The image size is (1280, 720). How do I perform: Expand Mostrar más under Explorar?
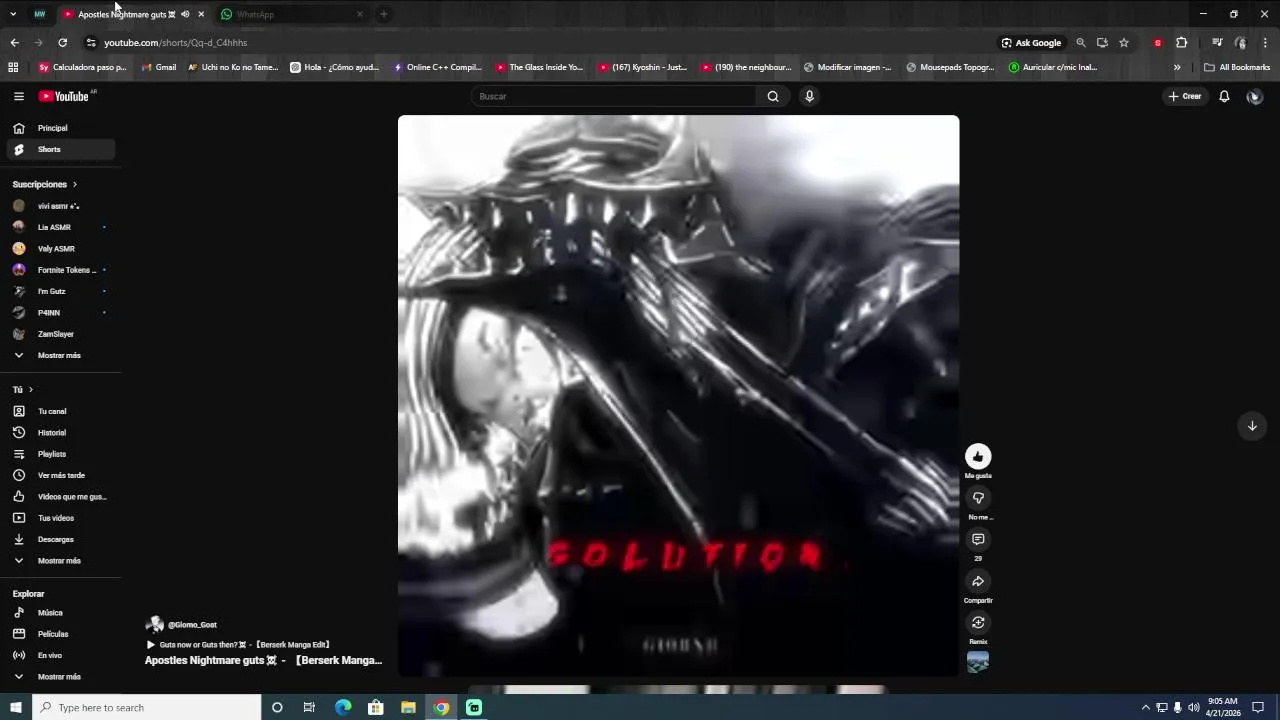click(61, 677)
